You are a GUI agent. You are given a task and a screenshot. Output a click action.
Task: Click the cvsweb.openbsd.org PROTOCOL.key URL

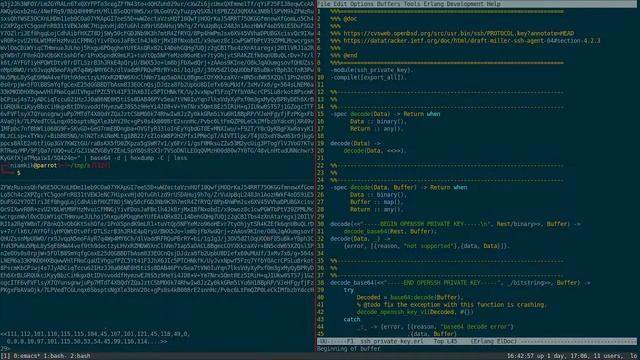click(x=458, y=33)
